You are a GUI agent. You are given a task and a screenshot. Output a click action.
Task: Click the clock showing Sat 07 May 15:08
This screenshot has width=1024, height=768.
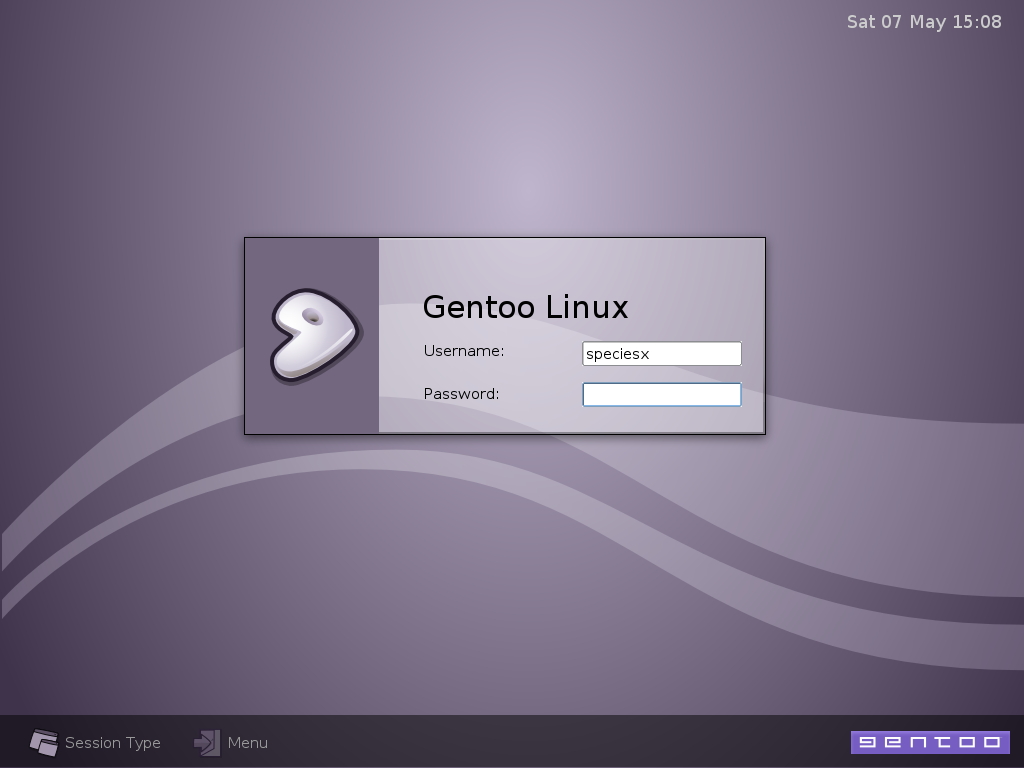click(x=924, y=22)
